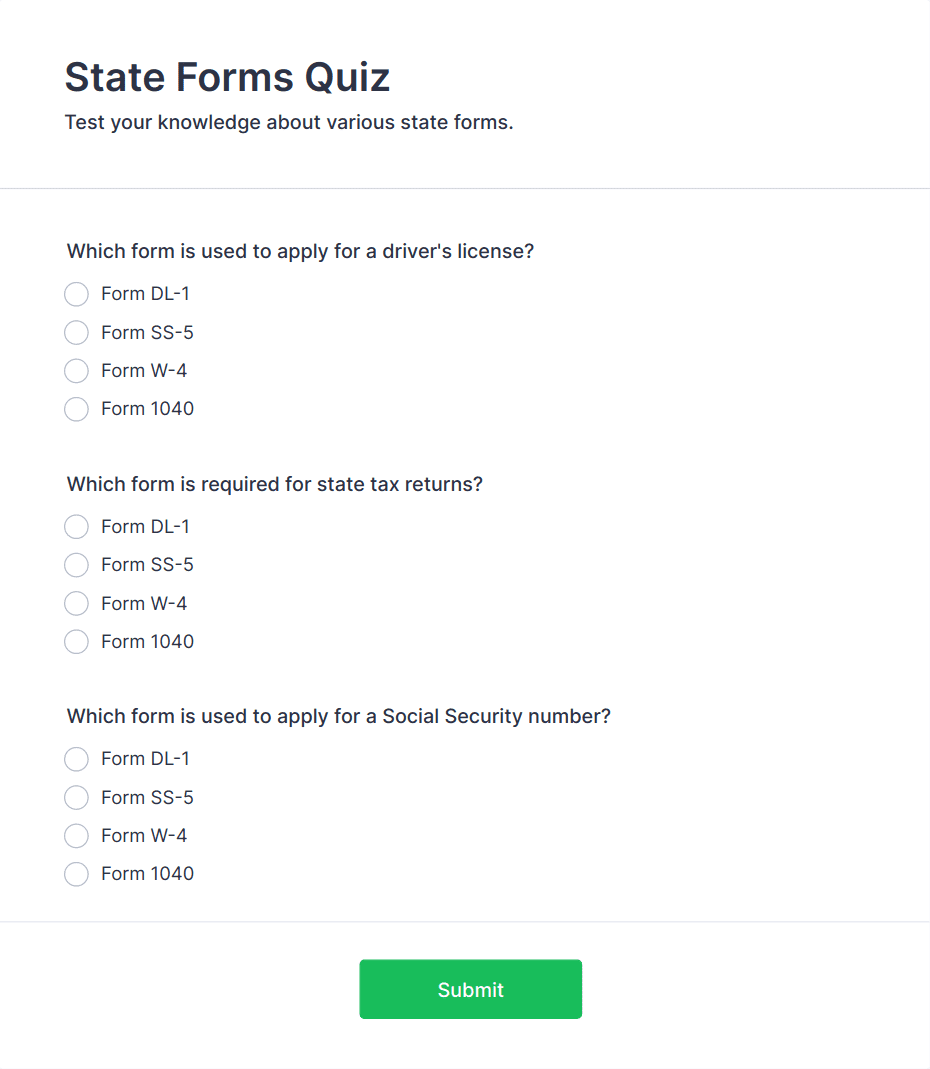The width and height of the screenshot is (930, 1069).
Task: Select Form 1040 for Social Security question
Action: point(76,874)
